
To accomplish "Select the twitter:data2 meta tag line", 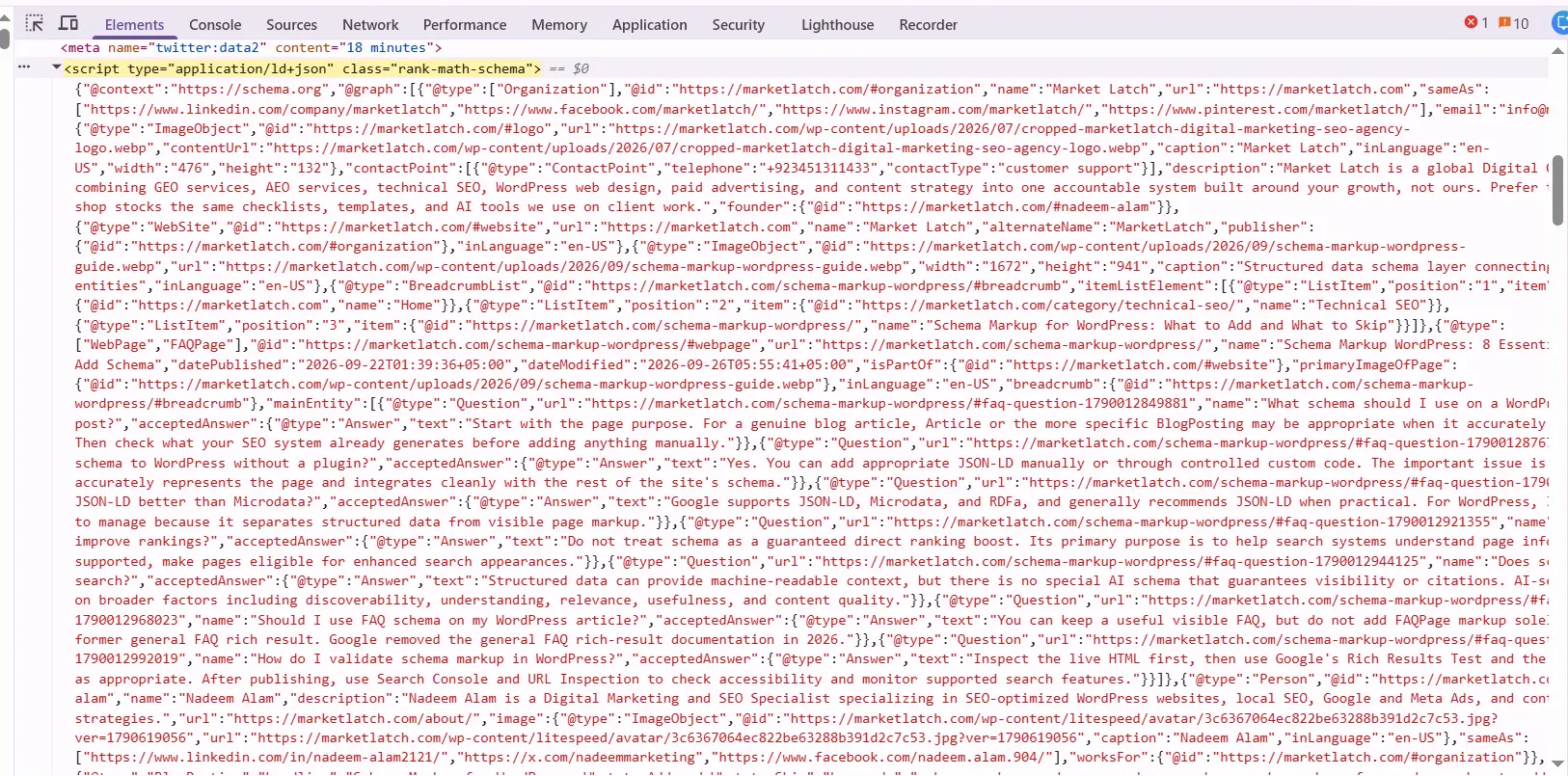I will tap(251, 47).
